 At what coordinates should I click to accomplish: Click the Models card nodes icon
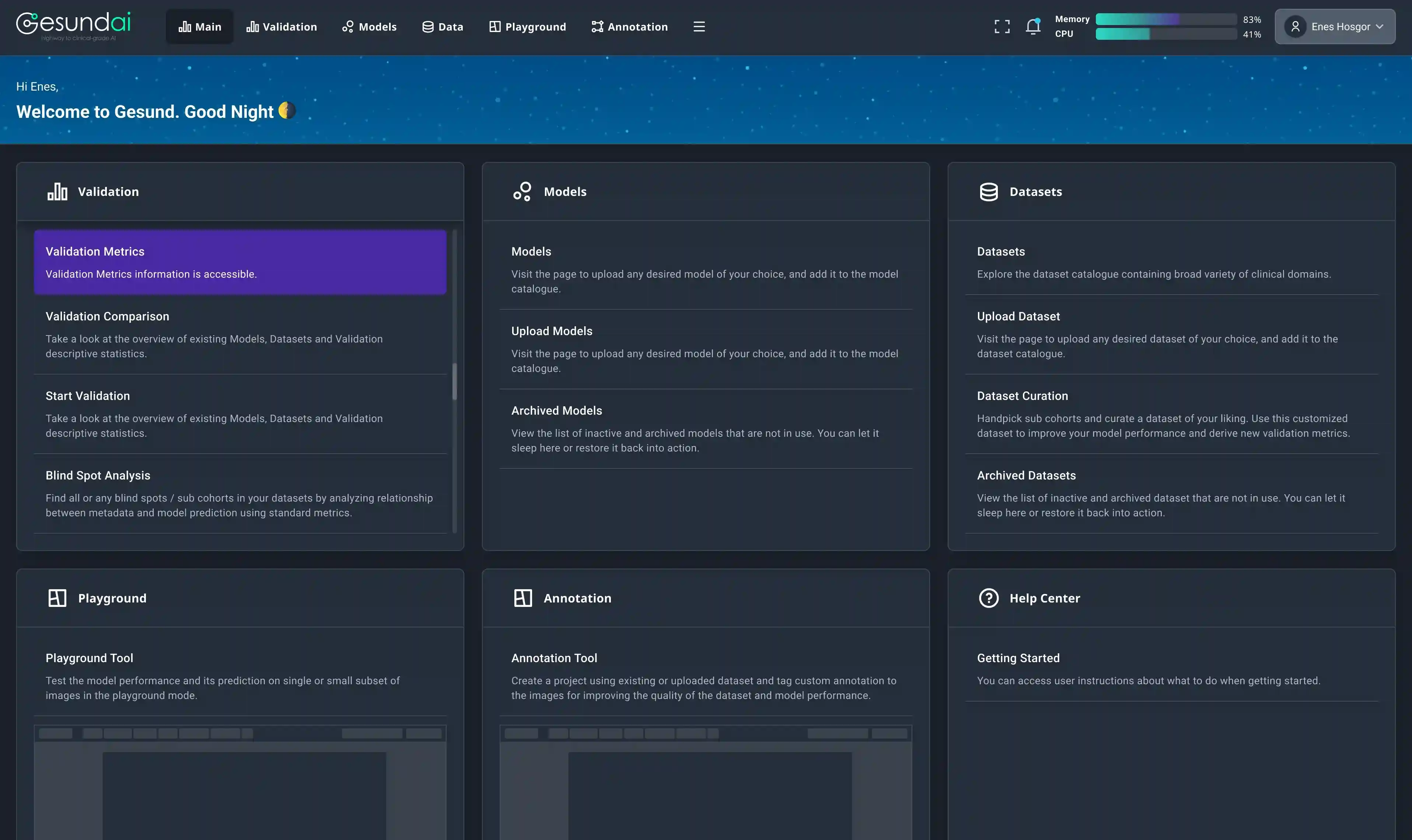click(x=522, y=191)
